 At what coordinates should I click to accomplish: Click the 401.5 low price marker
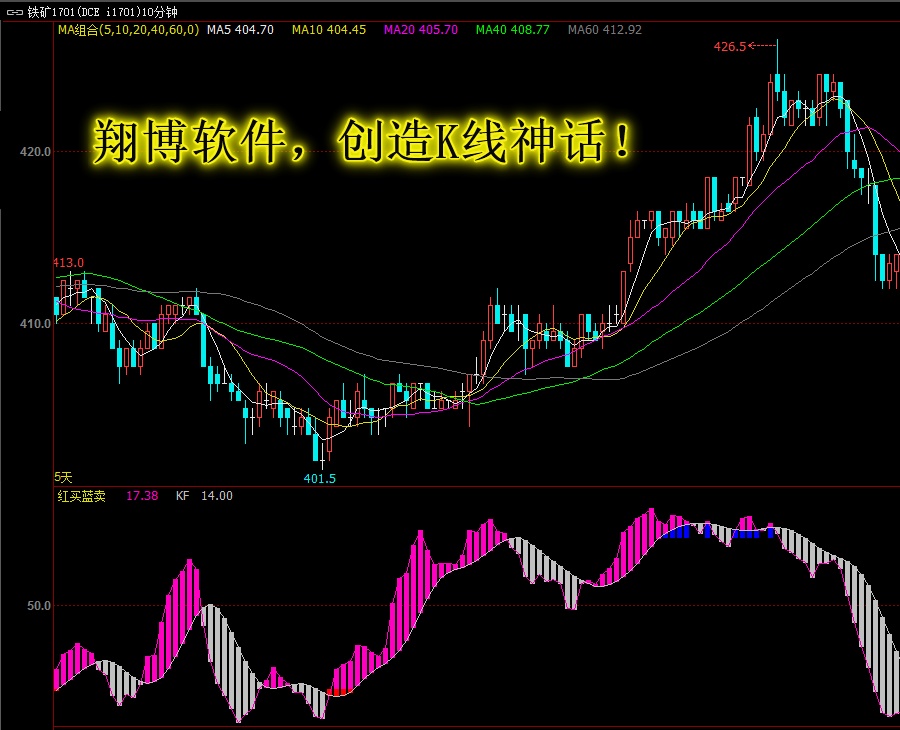pos(320,479)
